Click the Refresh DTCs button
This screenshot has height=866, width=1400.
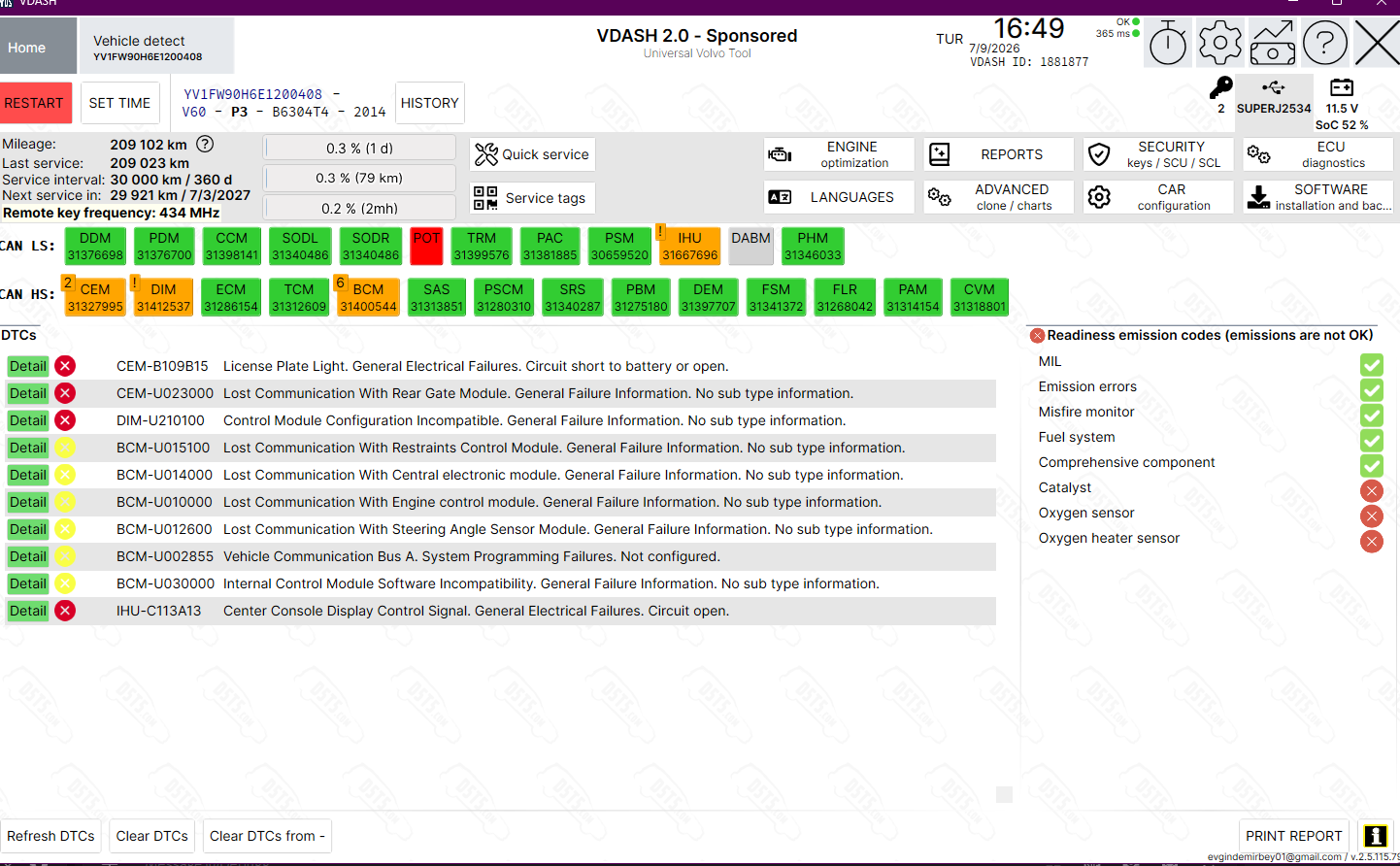pos(50,836)
